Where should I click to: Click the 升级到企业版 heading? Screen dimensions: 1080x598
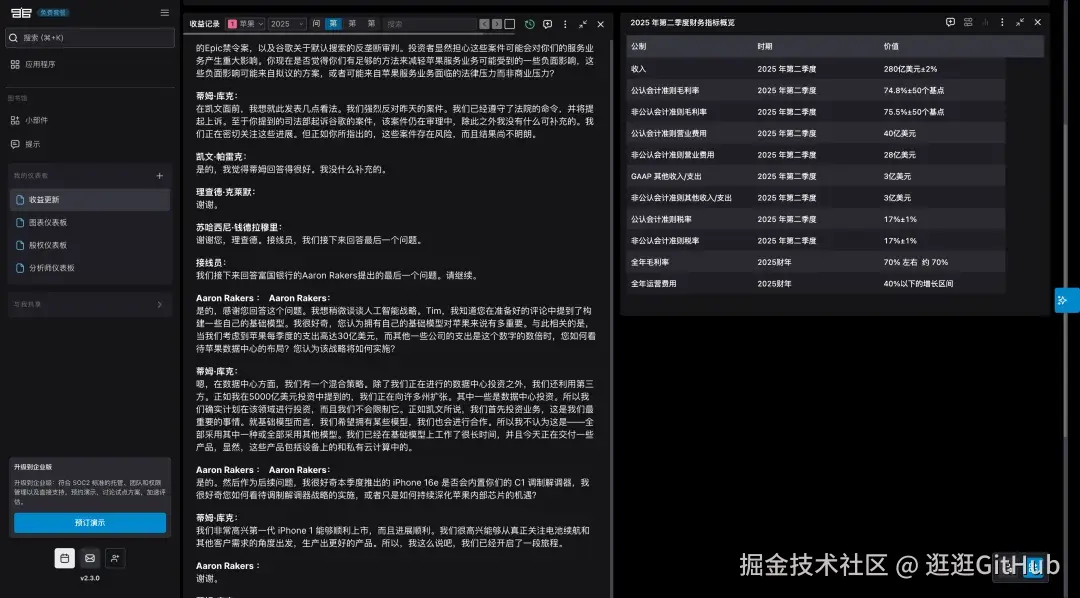click(x=33, y=467)
